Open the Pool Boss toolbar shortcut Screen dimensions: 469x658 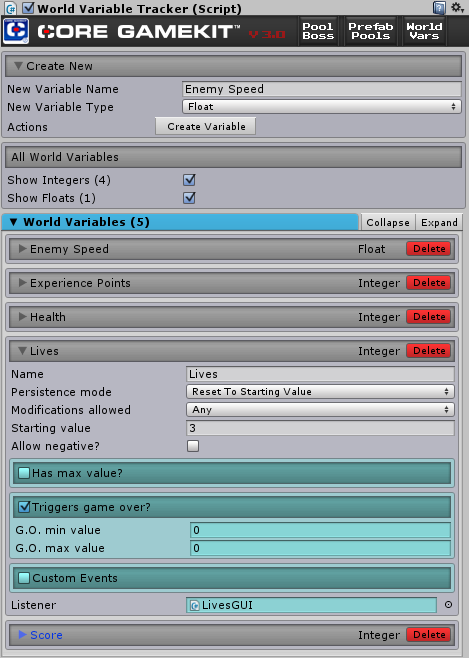[318, 31]
